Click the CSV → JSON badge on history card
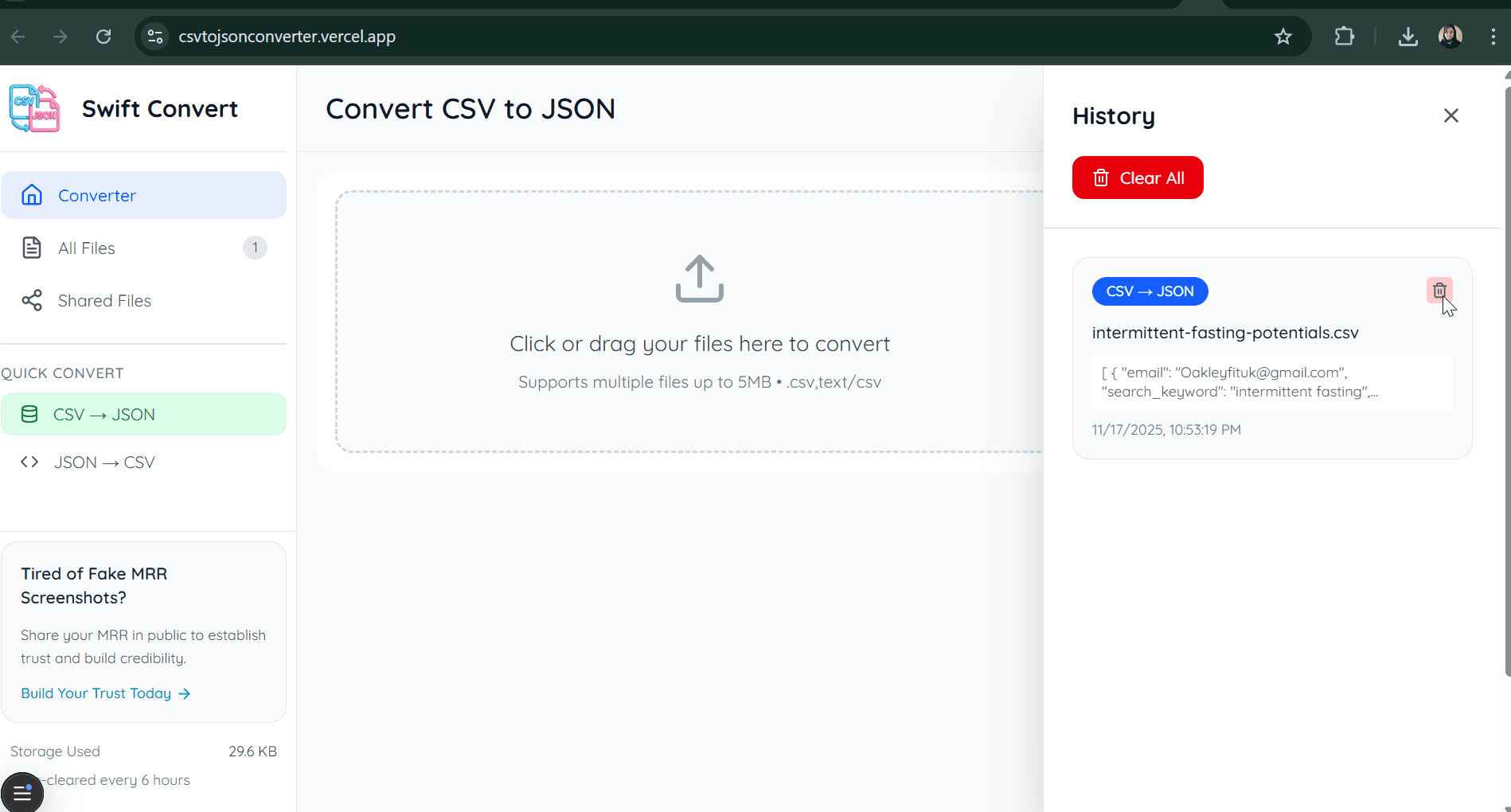The image size is (1511, 812). point(1150,291)
